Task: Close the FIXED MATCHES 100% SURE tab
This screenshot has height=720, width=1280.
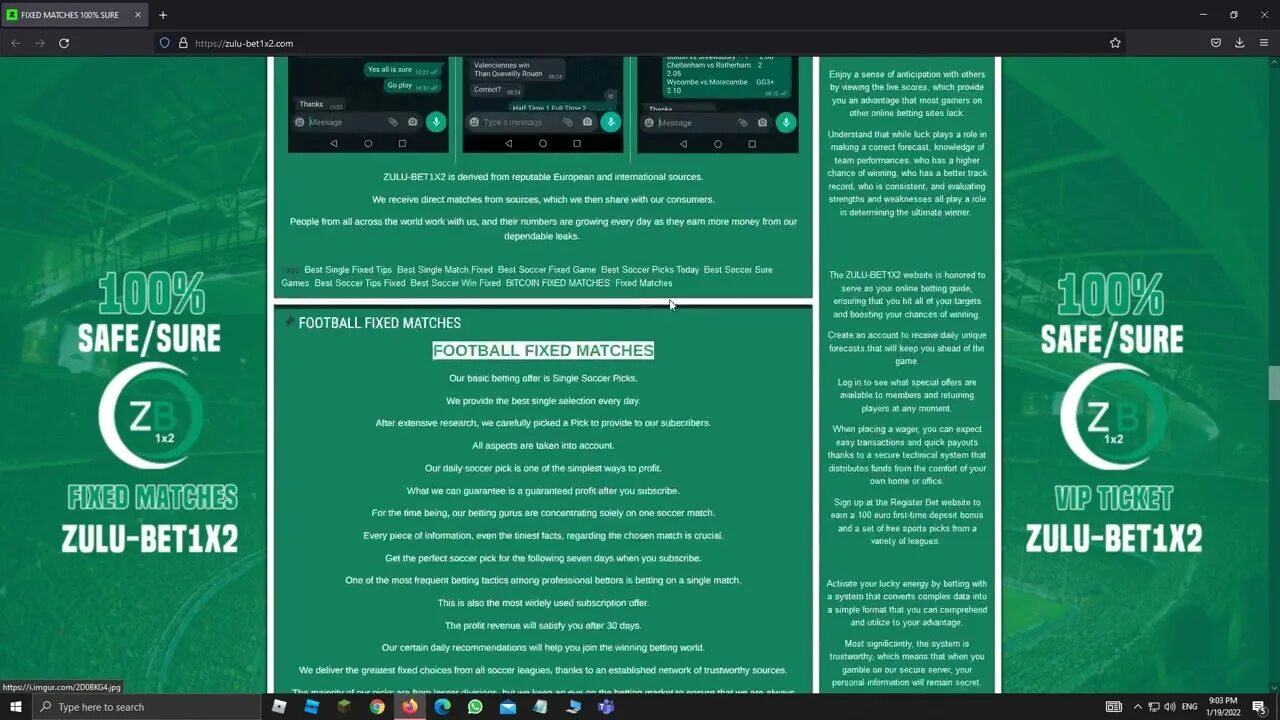Action: click(x=138, y=15)
